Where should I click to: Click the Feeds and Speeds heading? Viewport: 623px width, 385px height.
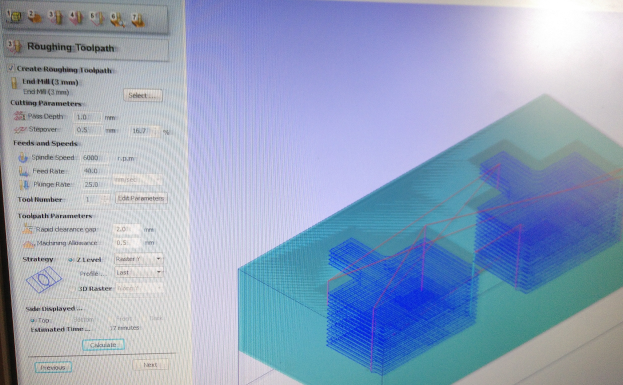point(45,143)
